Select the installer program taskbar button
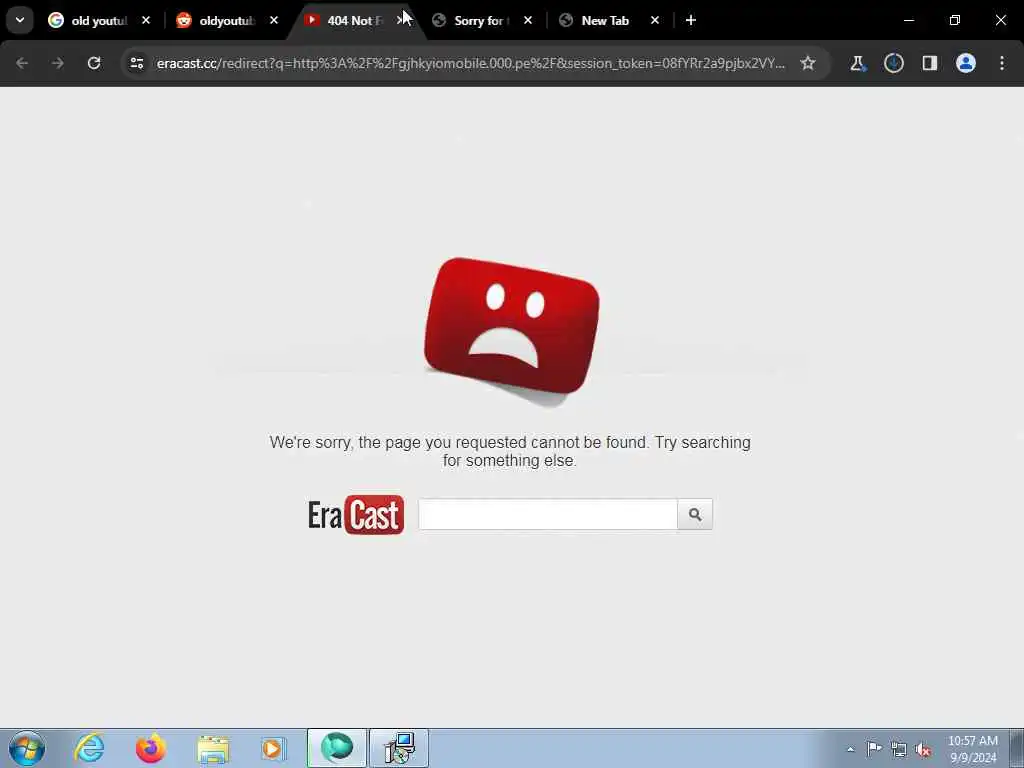The image size is (1024, 768). coord(399,748)
